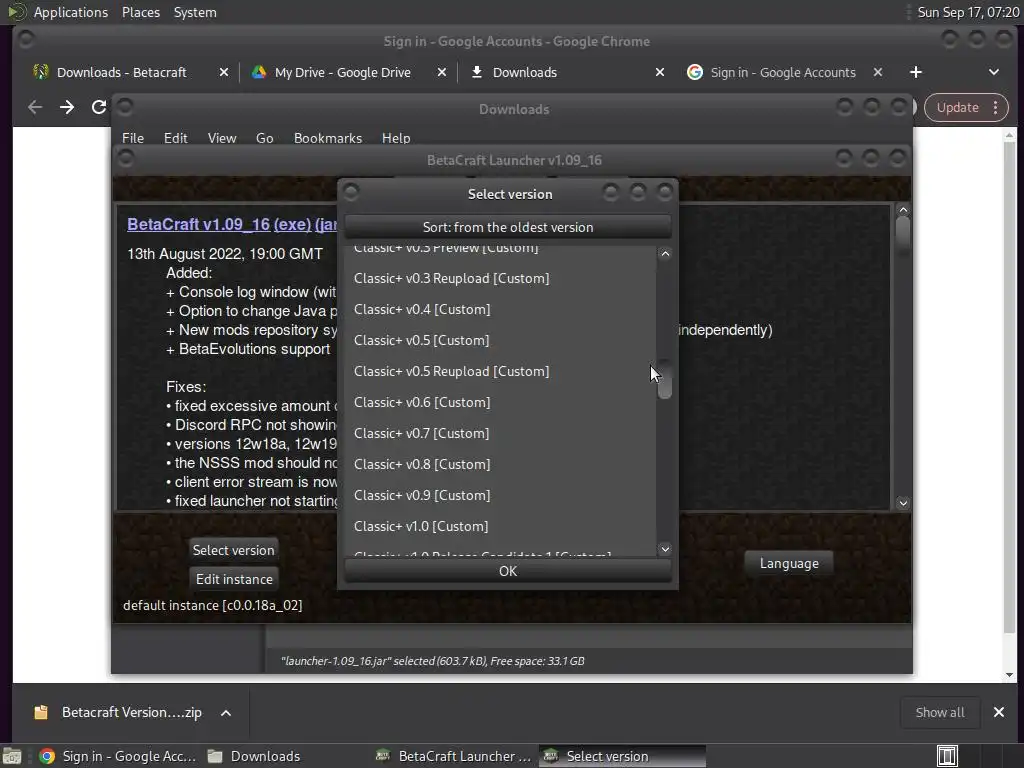Close the Downloads - Betacraft tab
Screen dimensions: 1024x768
[x=224, y=72]
